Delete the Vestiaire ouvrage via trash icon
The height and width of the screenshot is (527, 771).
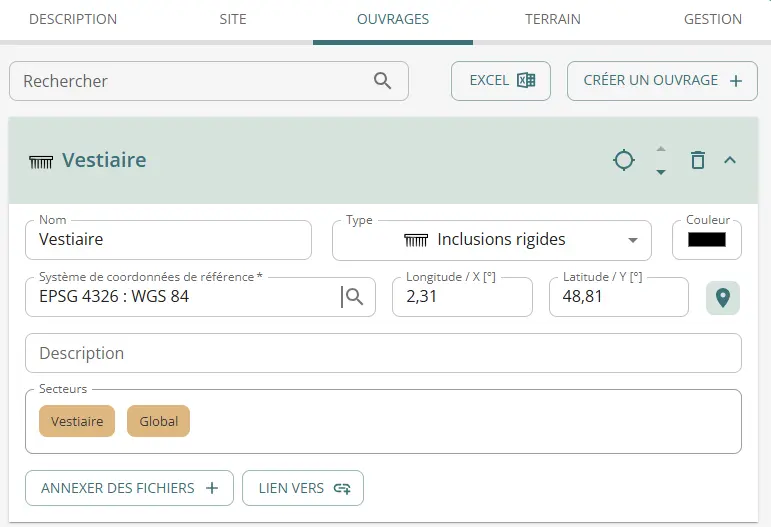[x=698, y=160]
